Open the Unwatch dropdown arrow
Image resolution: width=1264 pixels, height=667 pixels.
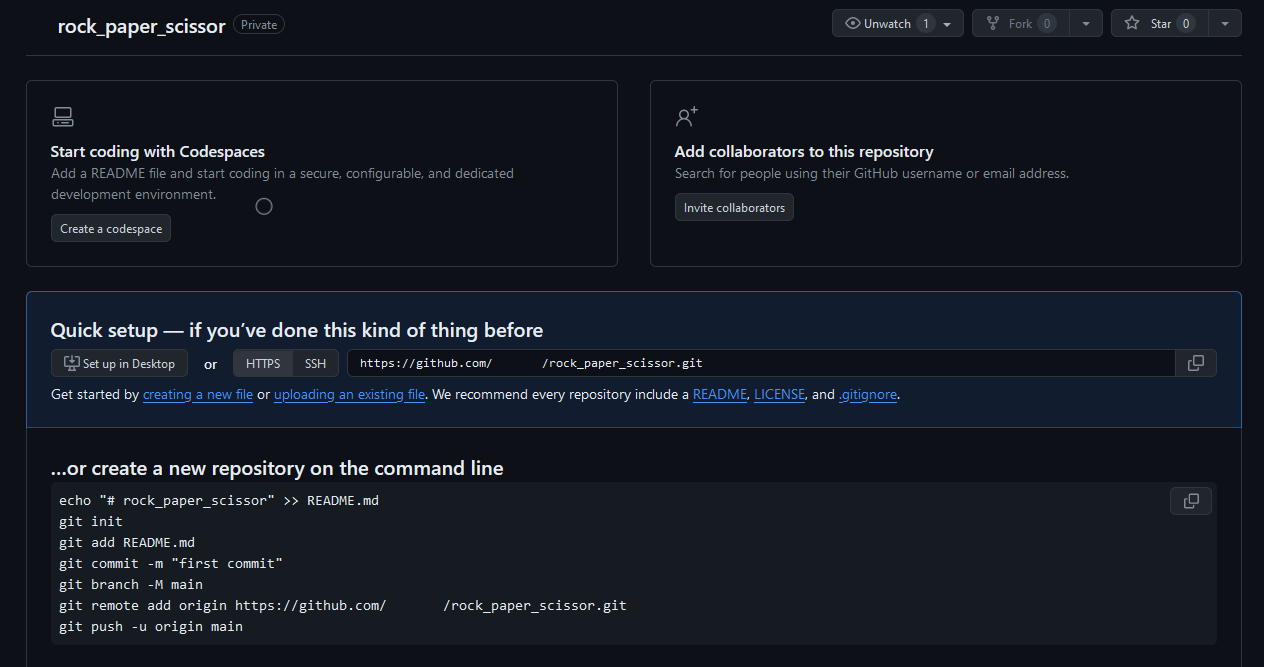(947, 23)
